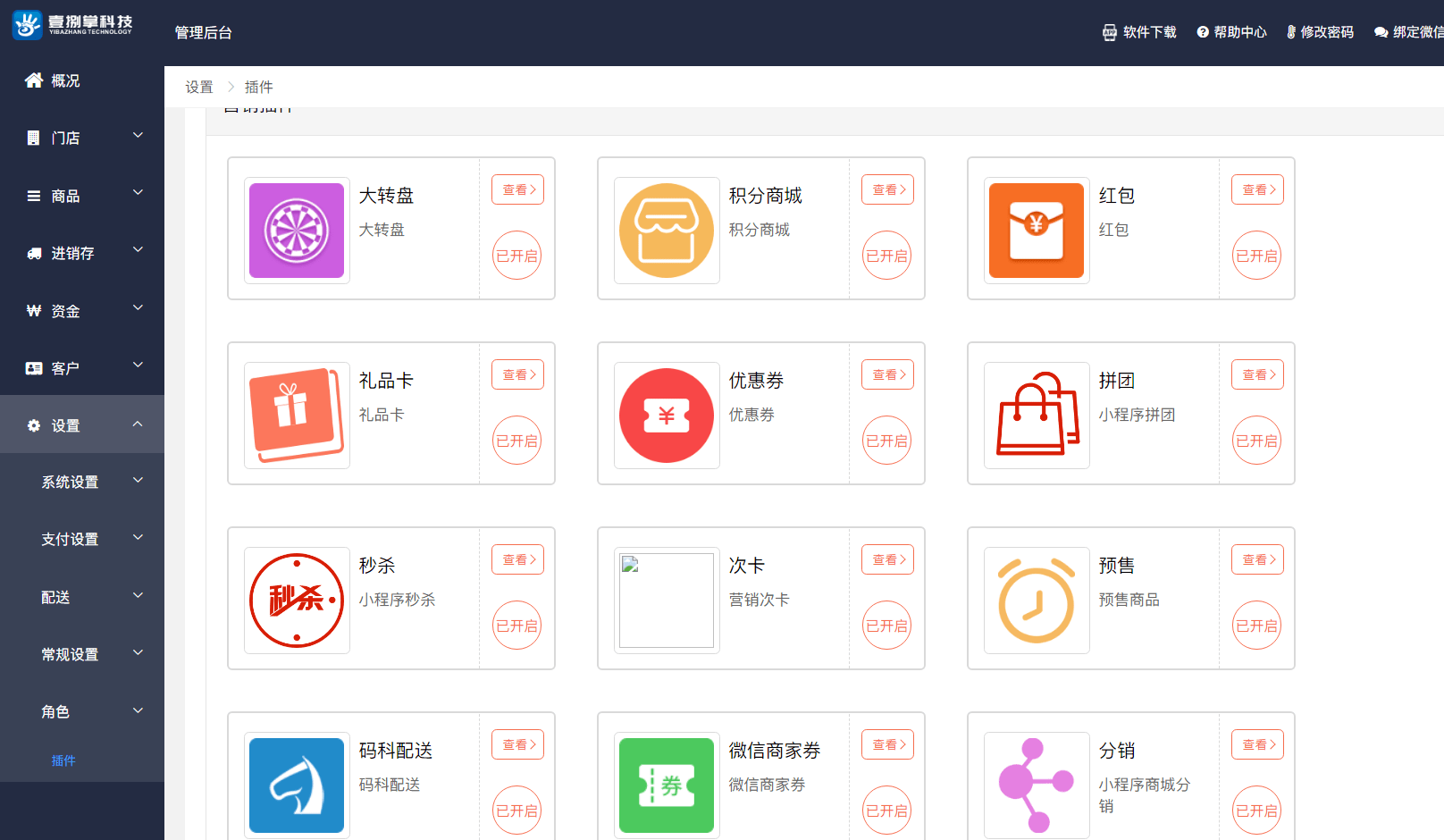Click the 礼品卡 gift card icon
The height and width of the screenshot is (840, 1444).
pyautogui.click(x=297, y=416)
